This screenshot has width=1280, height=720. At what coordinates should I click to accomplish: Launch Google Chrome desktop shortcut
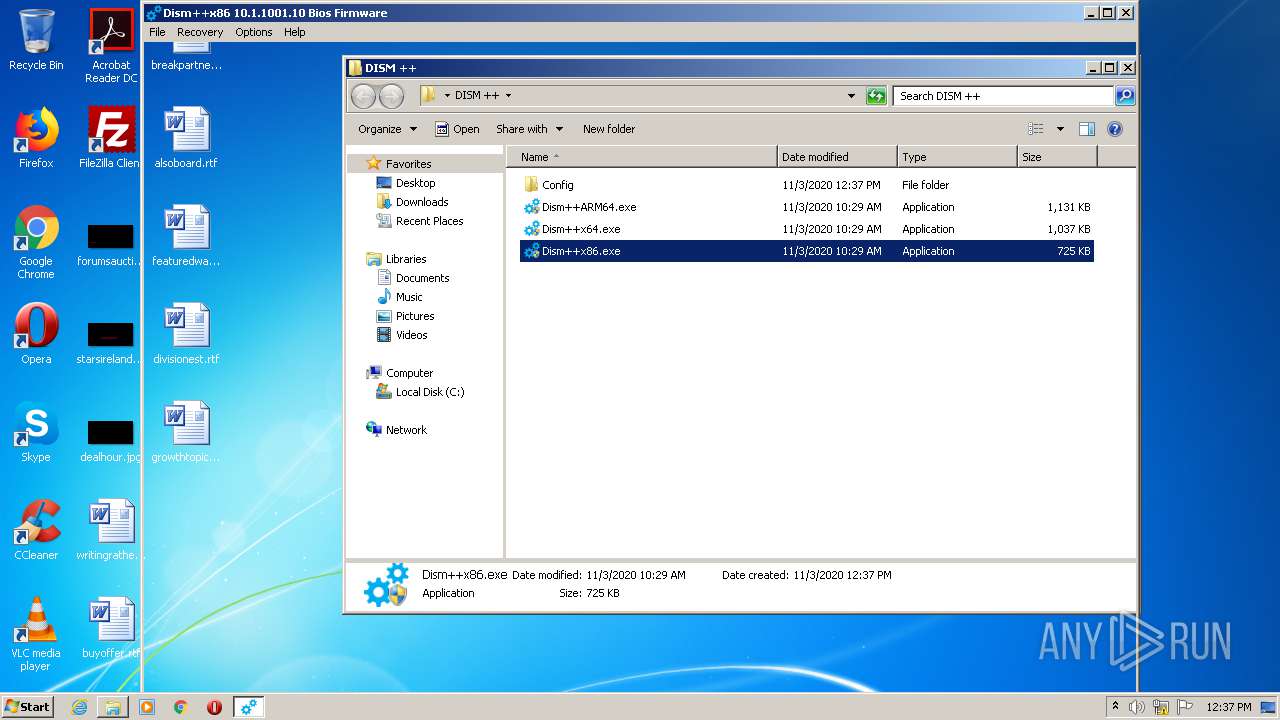(36, 242)
